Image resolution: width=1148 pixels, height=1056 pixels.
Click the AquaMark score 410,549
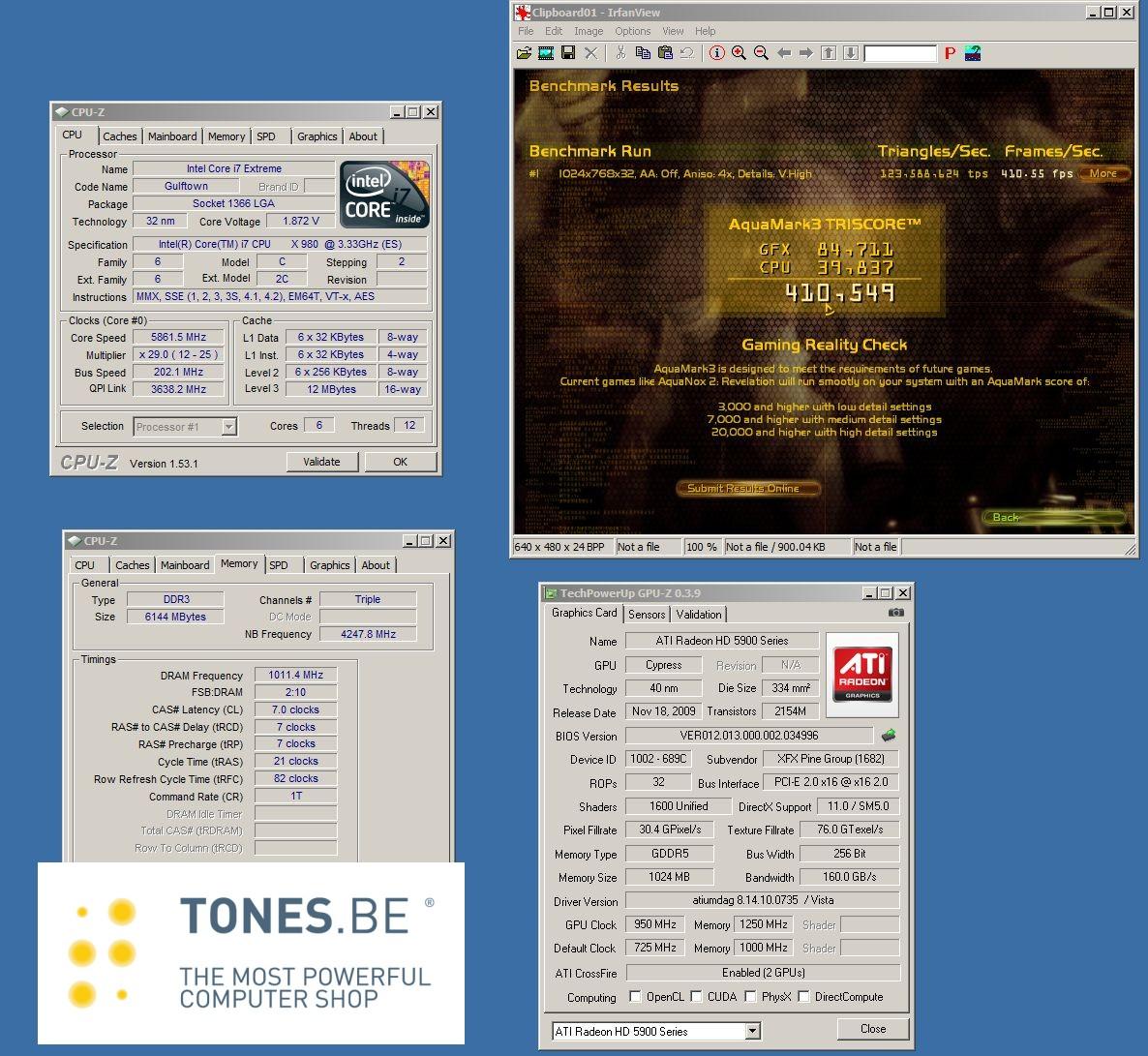pos(840,293)
